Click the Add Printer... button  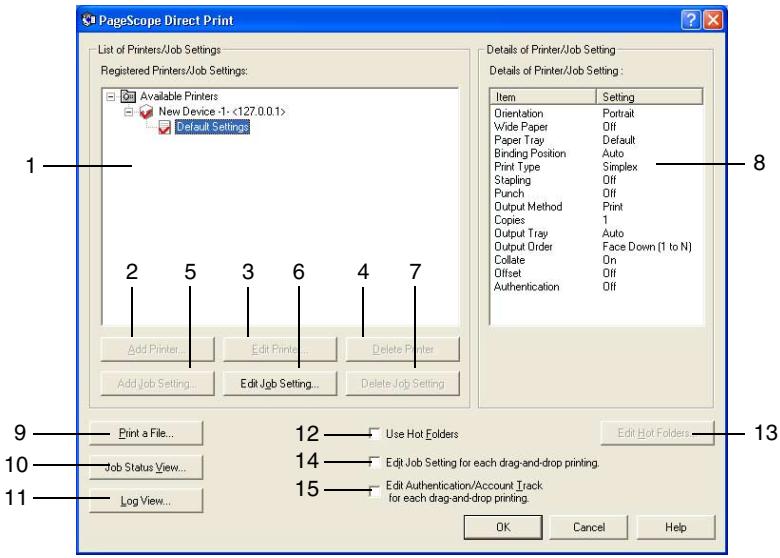[157, 349]
